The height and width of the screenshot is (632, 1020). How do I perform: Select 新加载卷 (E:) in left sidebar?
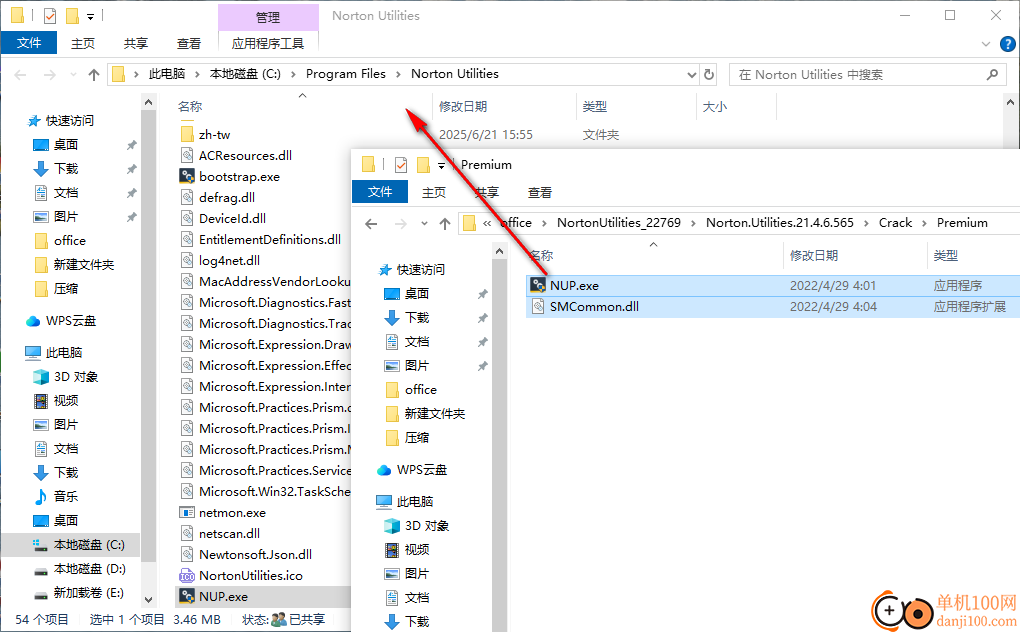pos(88,592)
